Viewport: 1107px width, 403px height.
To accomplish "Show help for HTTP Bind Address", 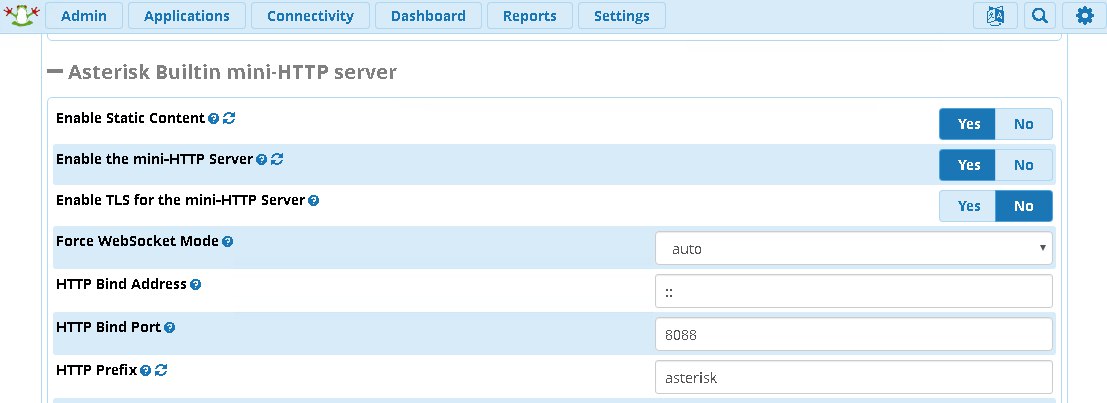I will tap(196, 284).
